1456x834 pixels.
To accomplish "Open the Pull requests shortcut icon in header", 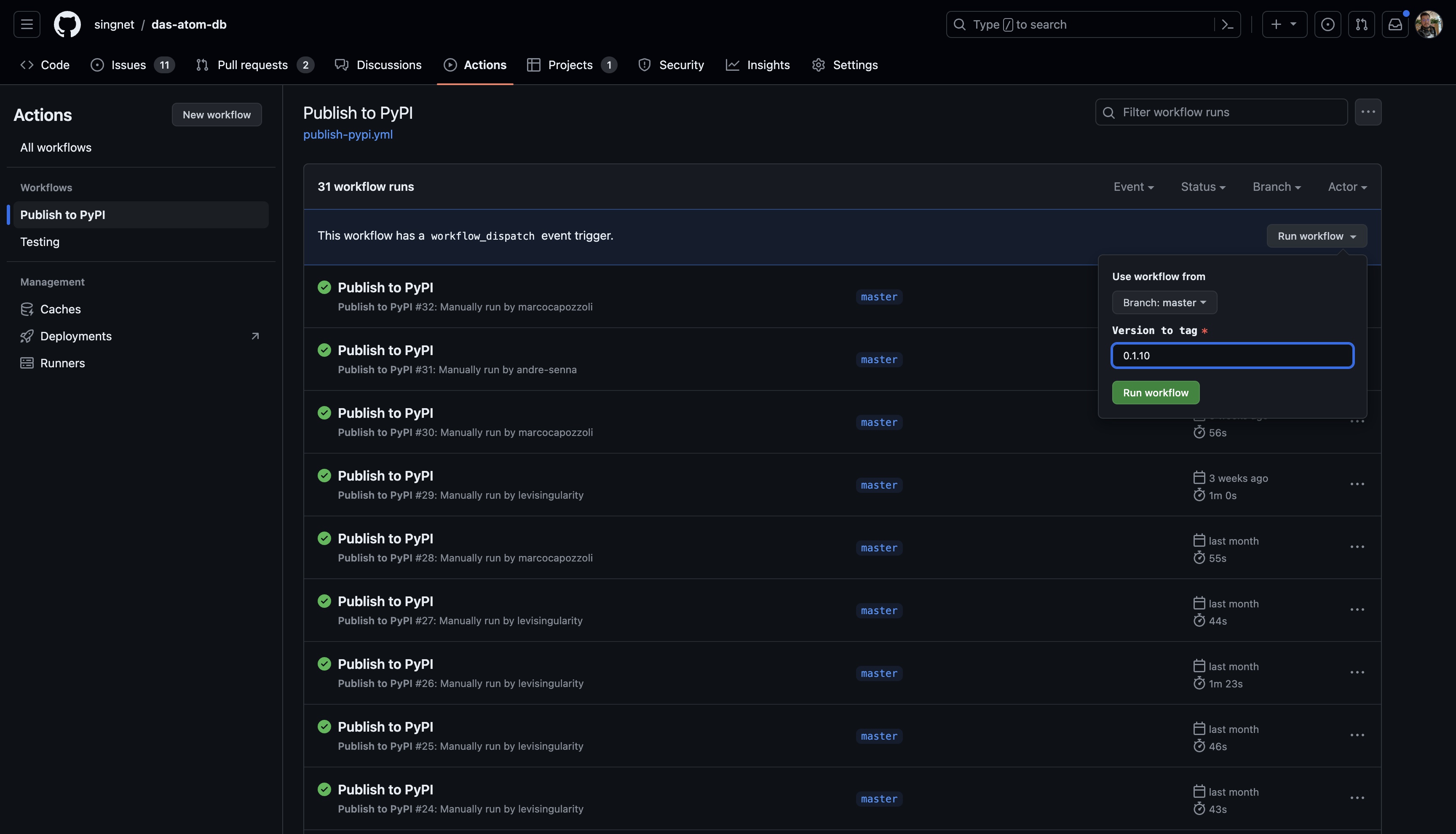I will [1361, 24].
